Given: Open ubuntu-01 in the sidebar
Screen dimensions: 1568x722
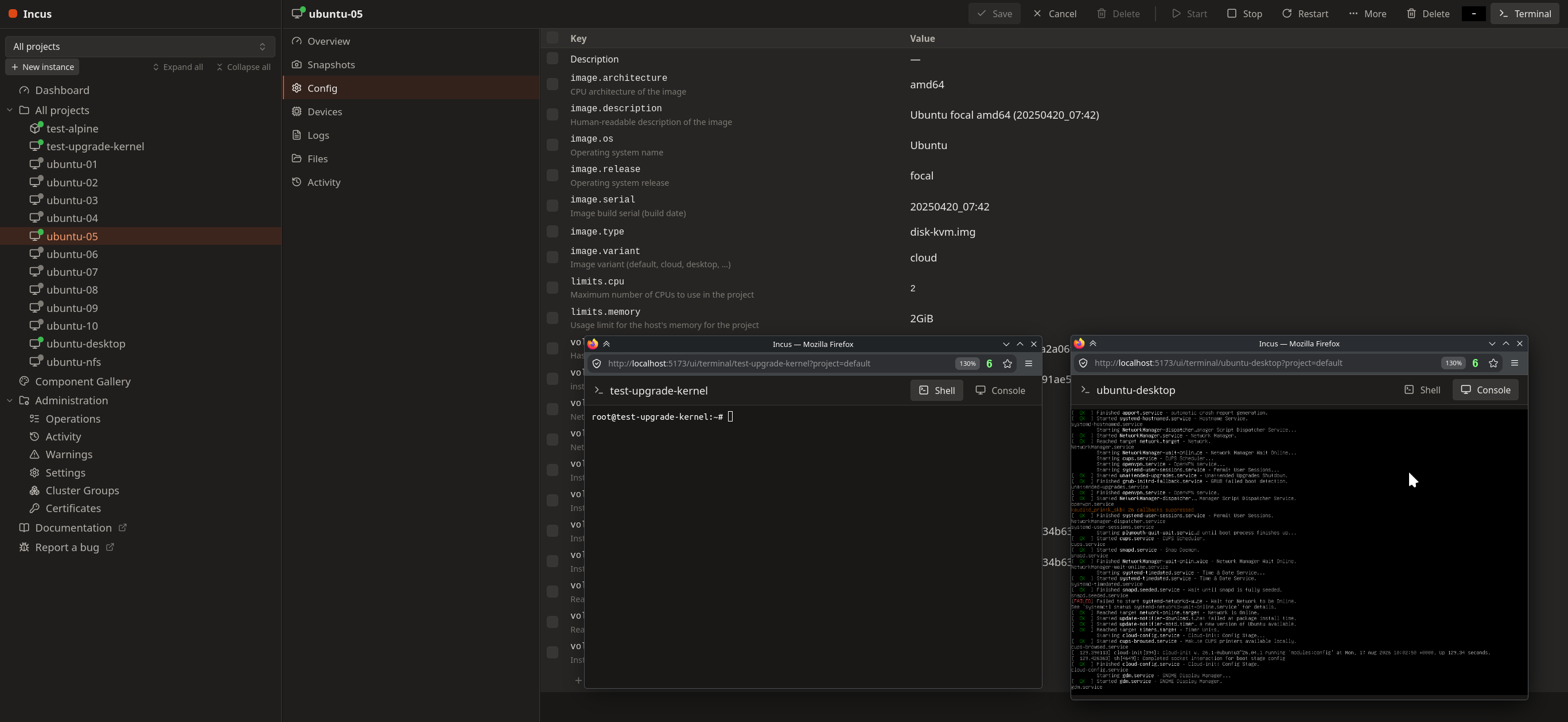Looking at the screenshot, I should (x=72, y=164).
